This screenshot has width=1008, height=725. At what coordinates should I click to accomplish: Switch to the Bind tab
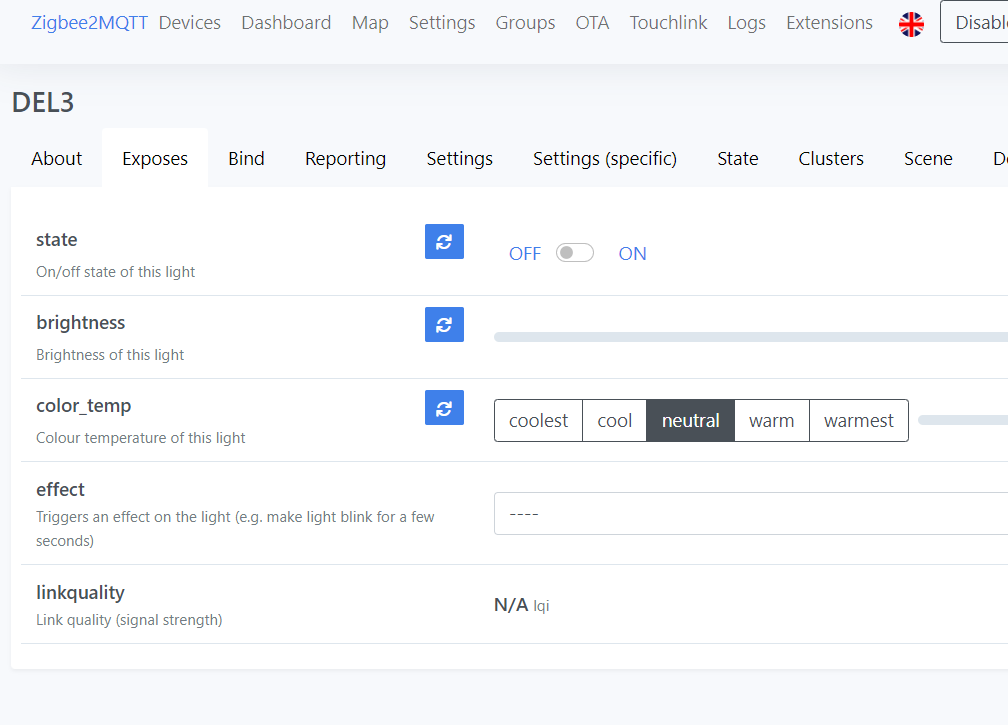(x=246, y=159)
